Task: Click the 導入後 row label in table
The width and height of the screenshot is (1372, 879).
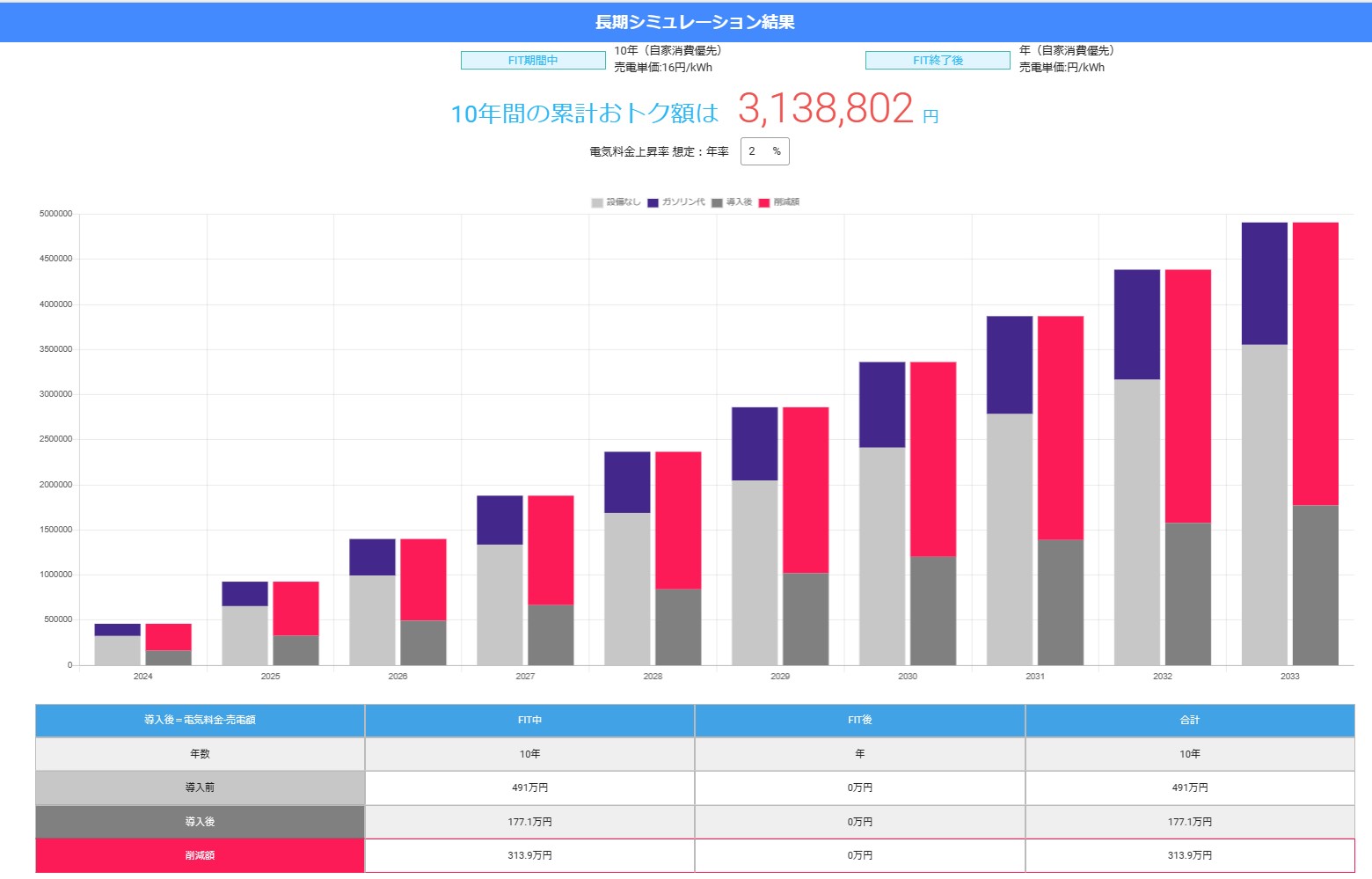Action: [x=200, y=822]
